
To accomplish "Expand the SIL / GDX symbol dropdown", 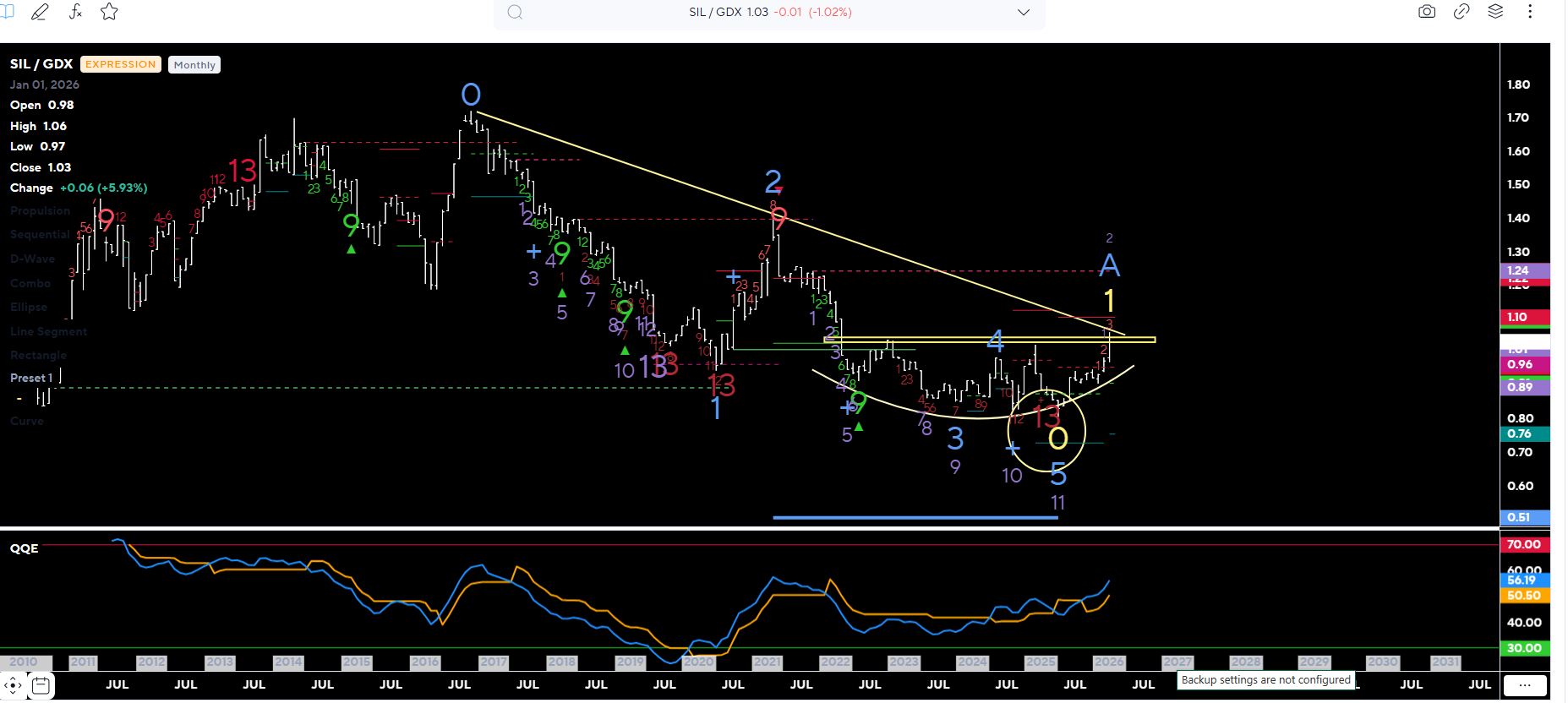I will click(x=1024, y=13).
